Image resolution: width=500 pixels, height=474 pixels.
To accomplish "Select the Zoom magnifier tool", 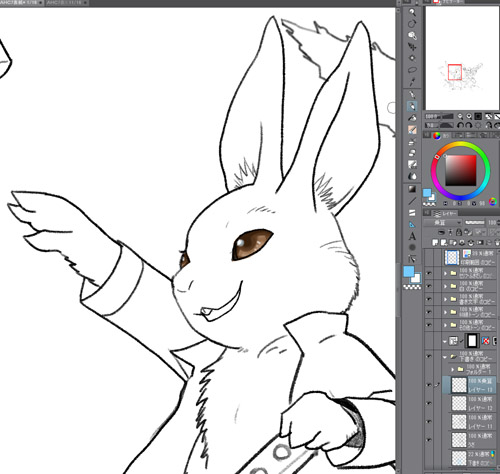I will (412, 12).
